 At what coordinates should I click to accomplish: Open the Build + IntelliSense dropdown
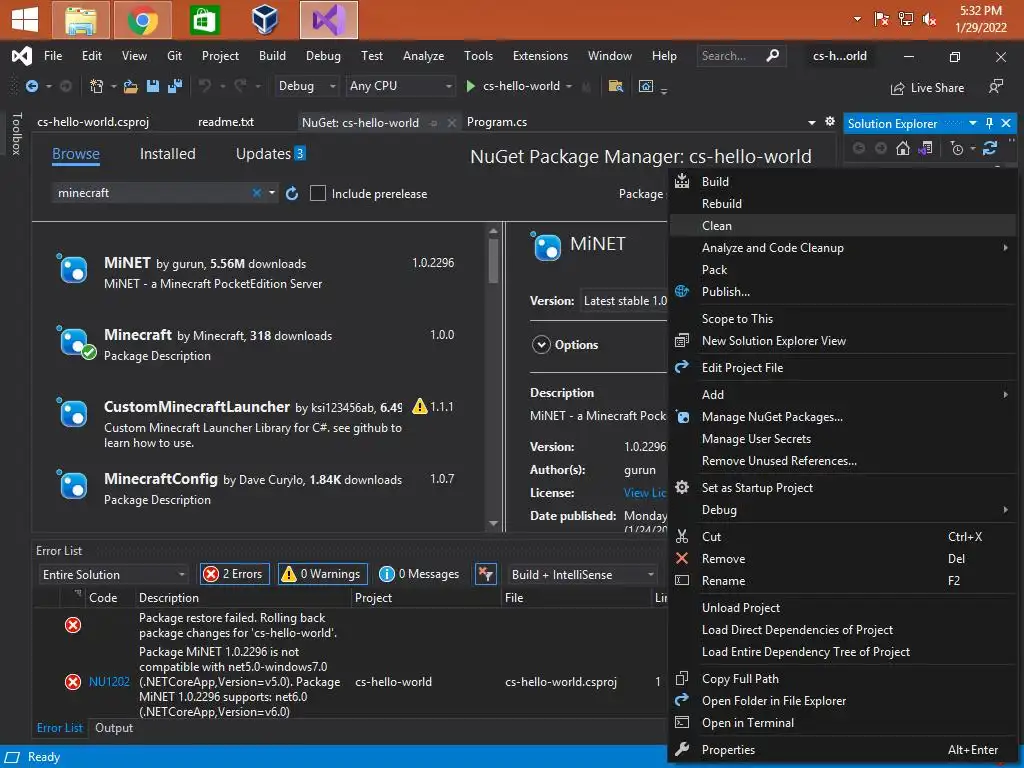(x=583, y=575)
